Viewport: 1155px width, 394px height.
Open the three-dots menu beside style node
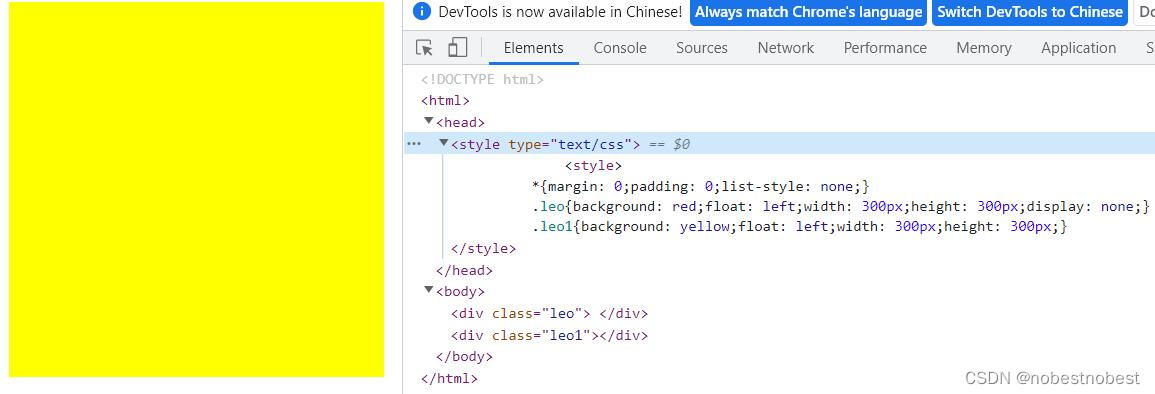click(414, 144)
